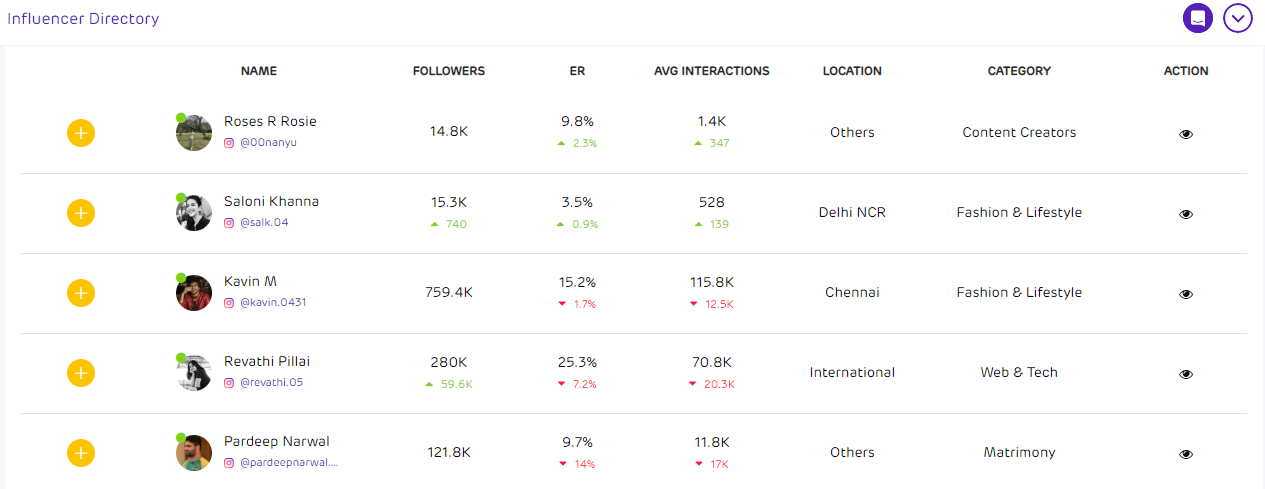This screenshot has height=489, width=1265.
Task: Click Instagram icon next to @00nanyu
Action: (229, 143)
